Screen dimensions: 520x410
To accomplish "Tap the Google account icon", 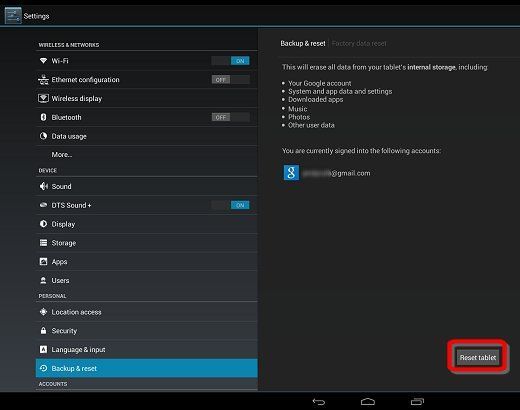I will tap(291, 173).
